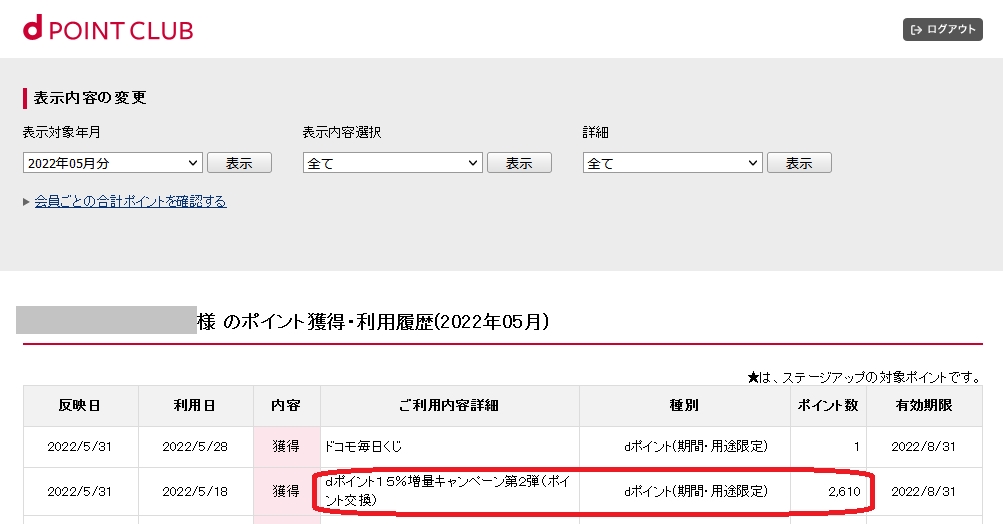Click 表示 button next to 2022年05月分
Viewport: 1003px width, 524px height.
tap(239, 163)
